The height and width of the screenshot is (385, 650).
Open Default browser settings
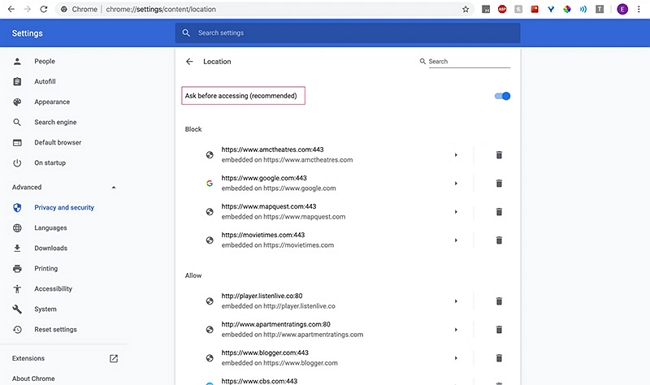pyautogui.click(x=58, y=143)
